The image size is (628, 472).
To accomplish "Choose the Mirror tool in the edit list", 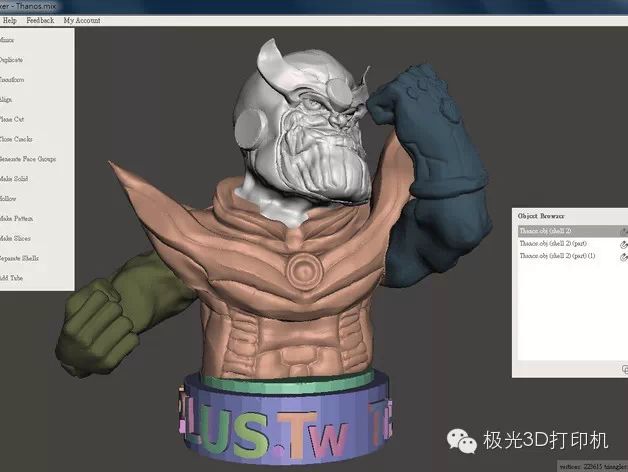I will [x=7, y=40].
